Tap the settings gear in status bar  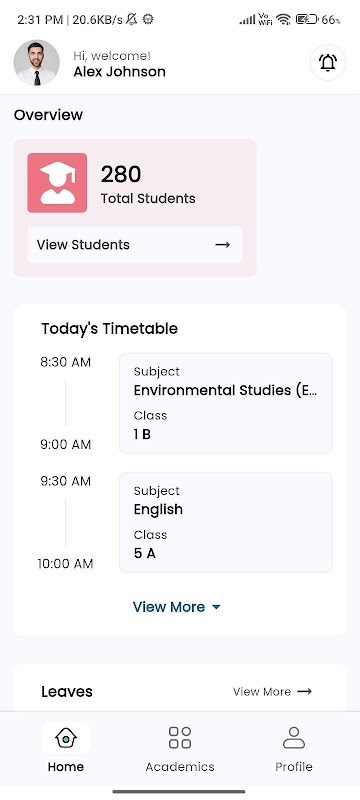click(x=148, y=19)
